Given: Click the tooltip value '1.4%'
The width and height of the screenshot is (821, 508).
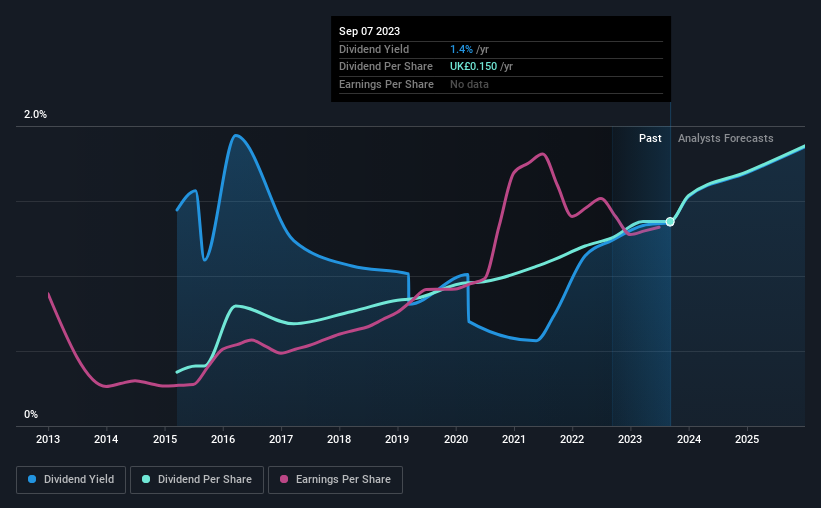Looking at the screenshot, I should coord(461,49).
